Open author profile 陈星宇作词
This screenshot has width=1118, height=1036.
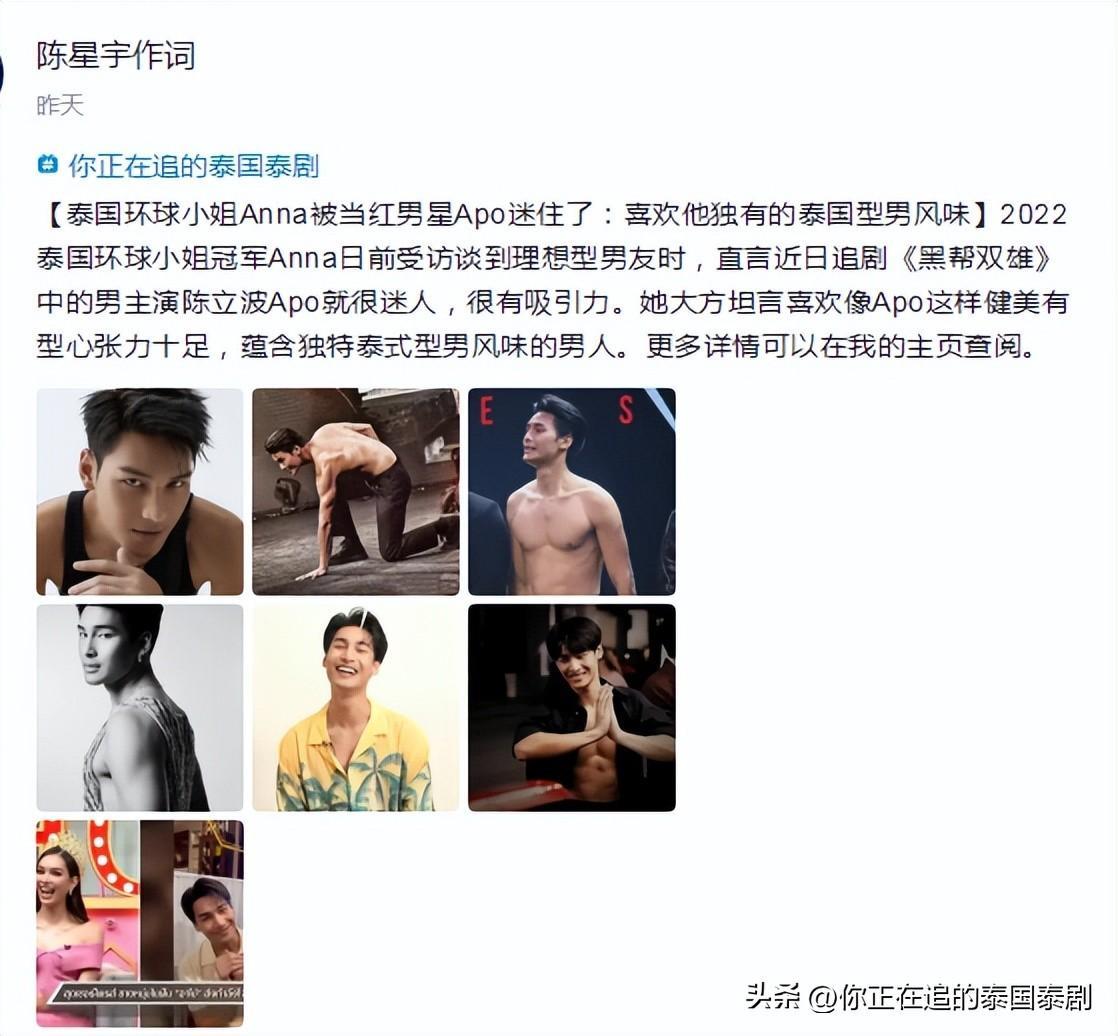click(x=116, y=56)
